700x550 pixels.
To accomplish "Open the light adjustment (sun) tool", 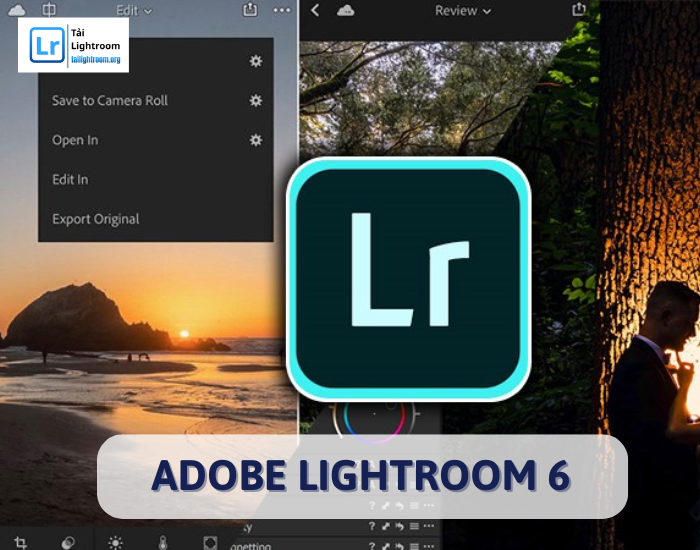I will click(115, 542).
